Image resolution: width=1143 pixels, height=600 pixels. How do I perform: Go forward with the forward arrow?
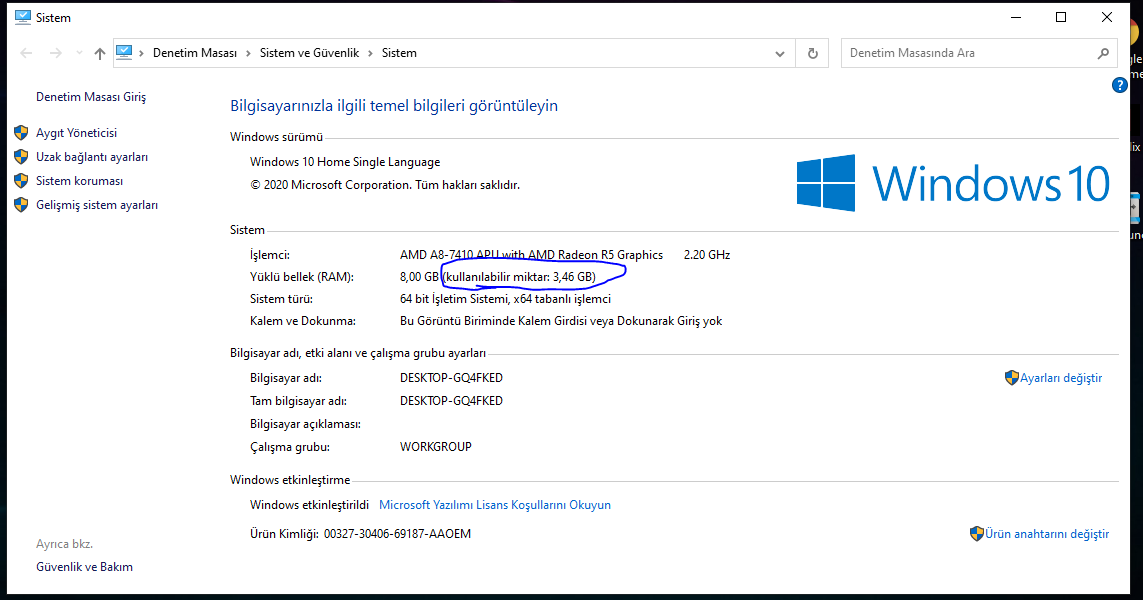coord(55,53)
